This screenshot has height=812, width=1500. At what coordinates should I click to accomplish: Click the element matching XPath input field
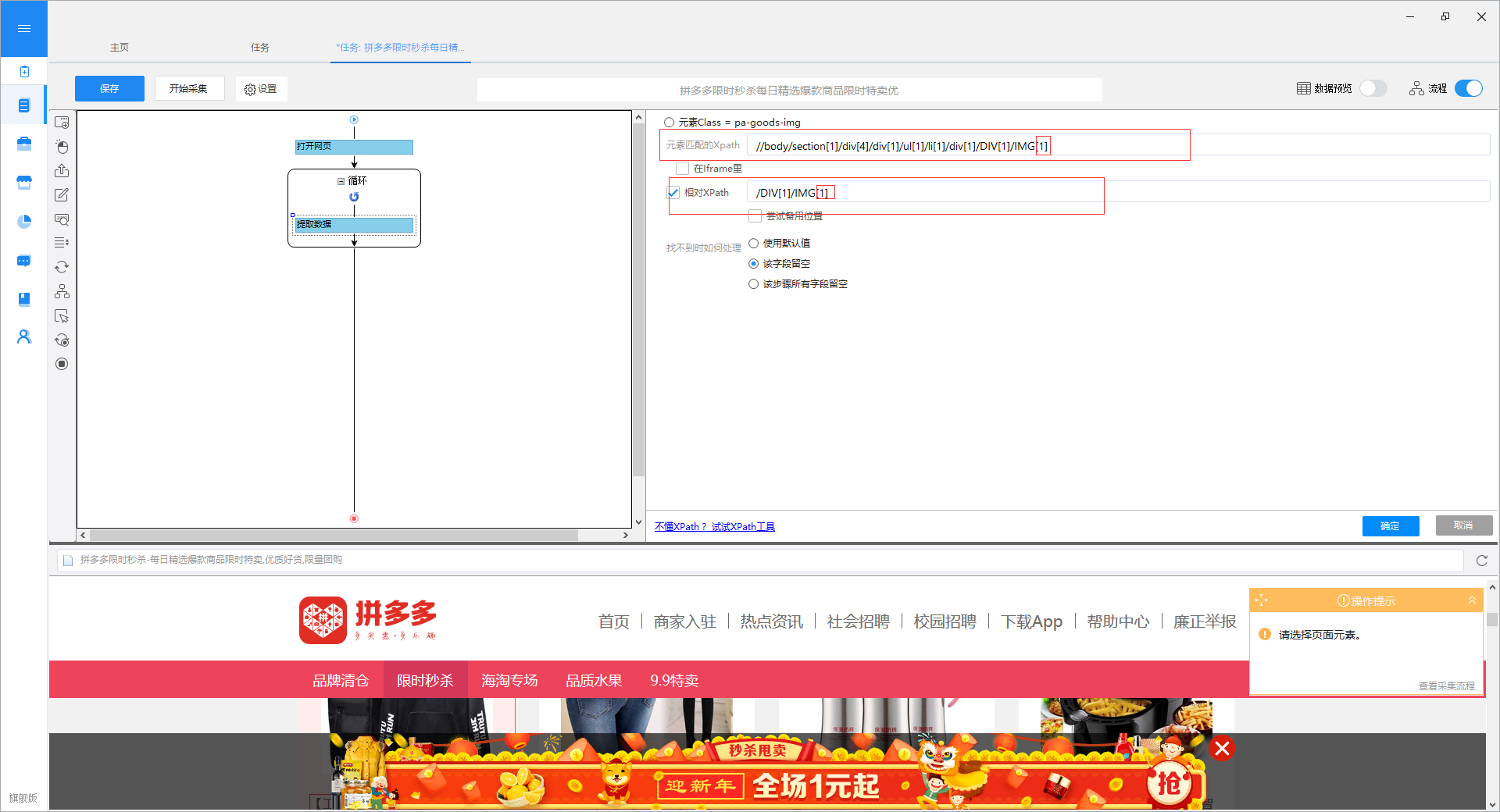pyautogui.click(x=1118, y=146)
